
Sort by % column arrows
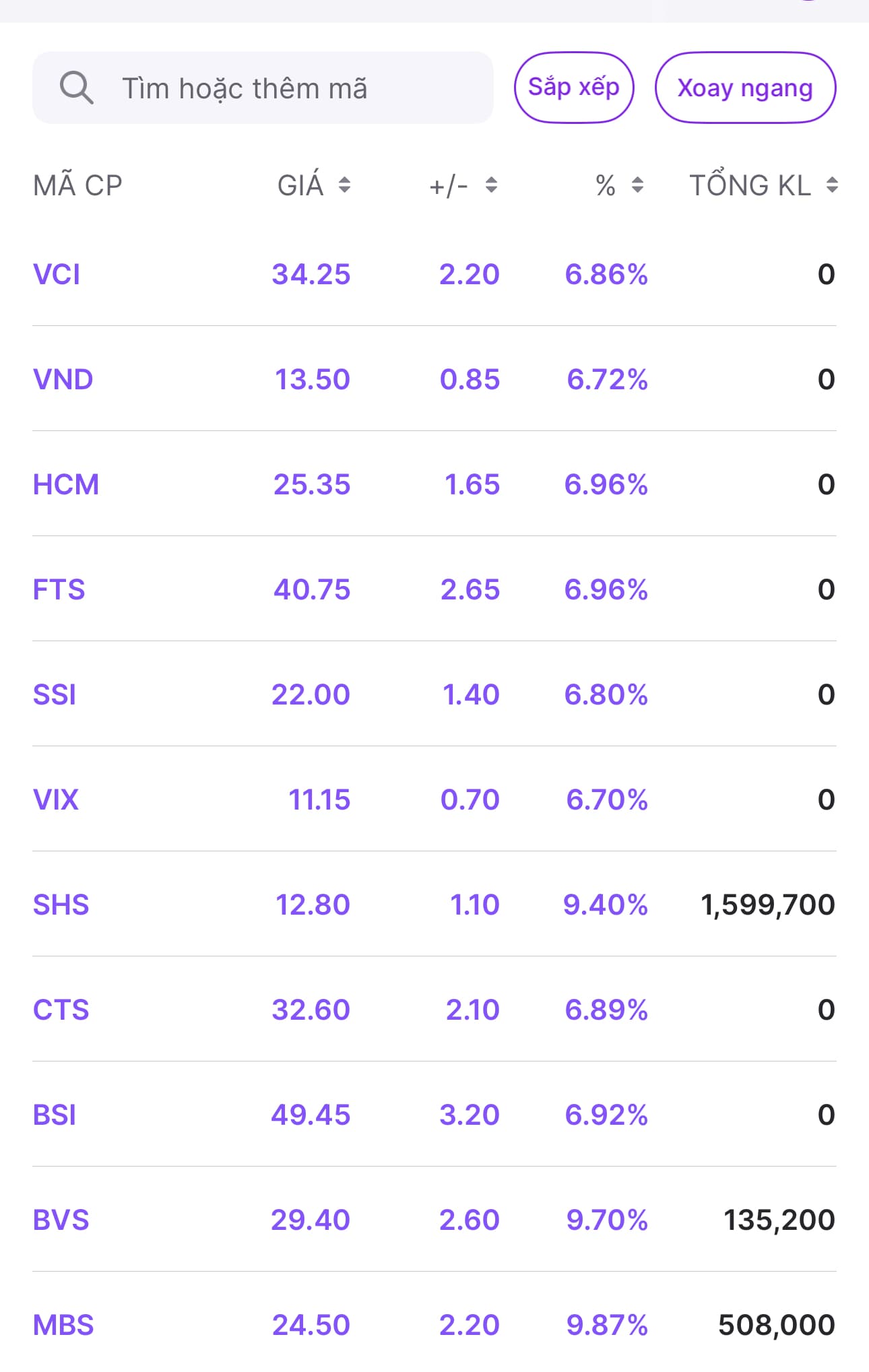637,185
